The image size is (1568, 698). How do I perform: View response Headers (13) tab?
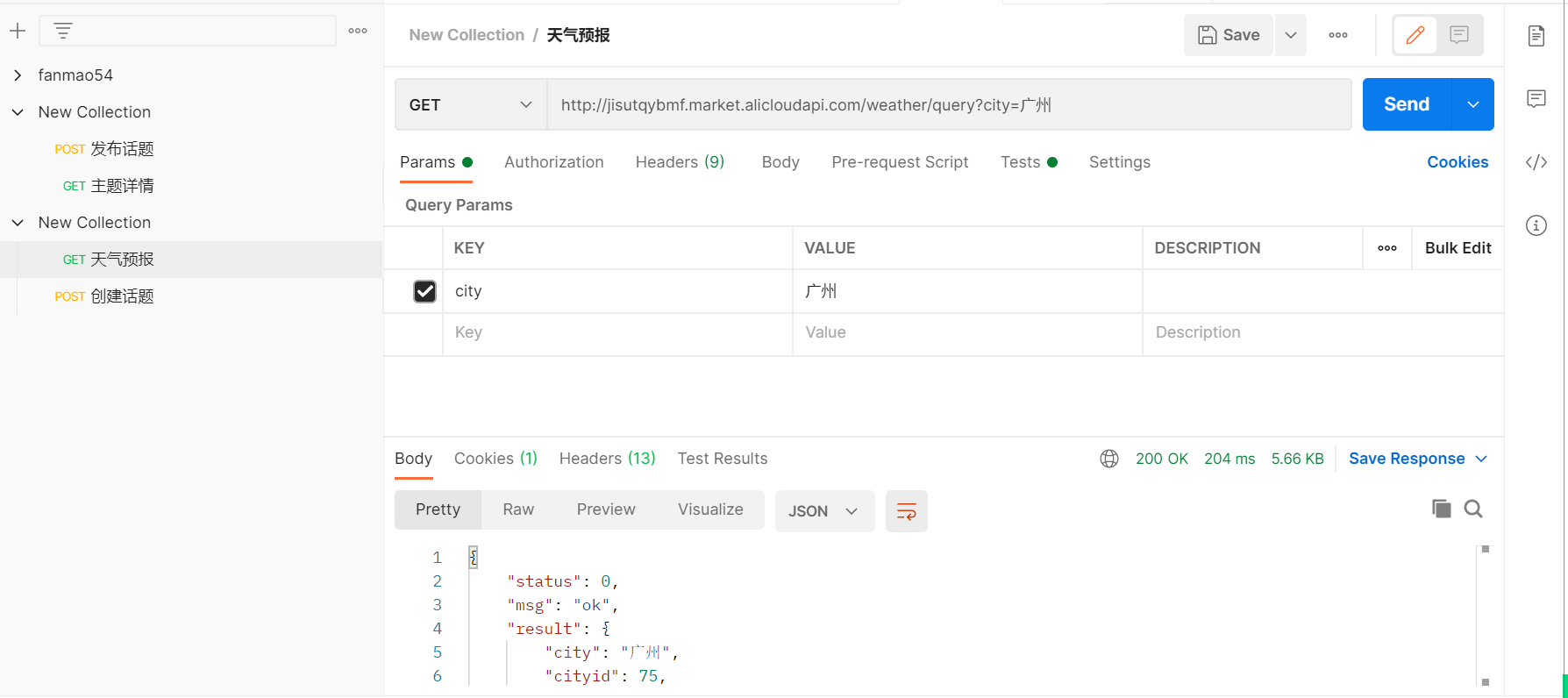click(607, 459)
